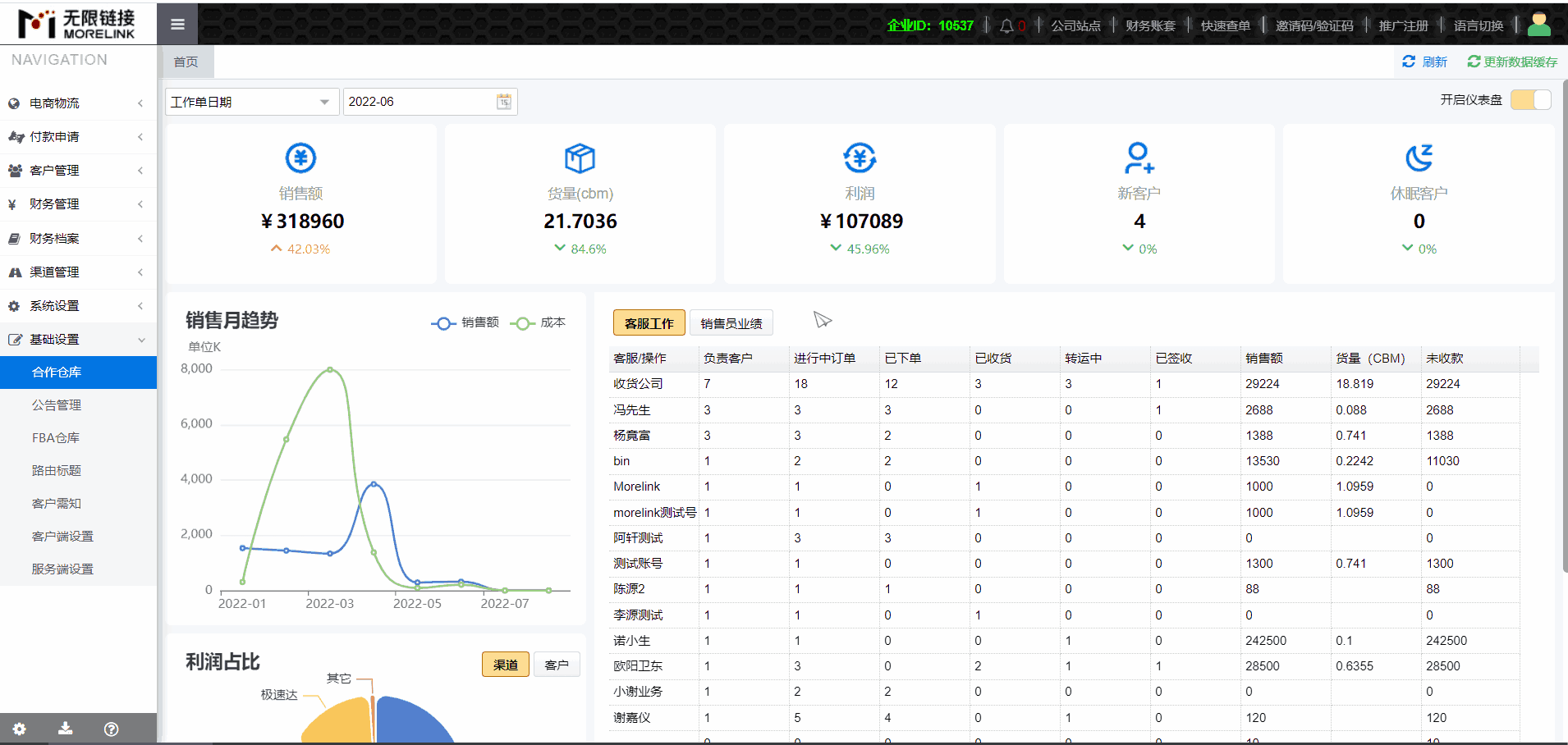Click the hamburger menu icon in header
This screenshot has height=745, width=1568.
click(x=177, y=25)
